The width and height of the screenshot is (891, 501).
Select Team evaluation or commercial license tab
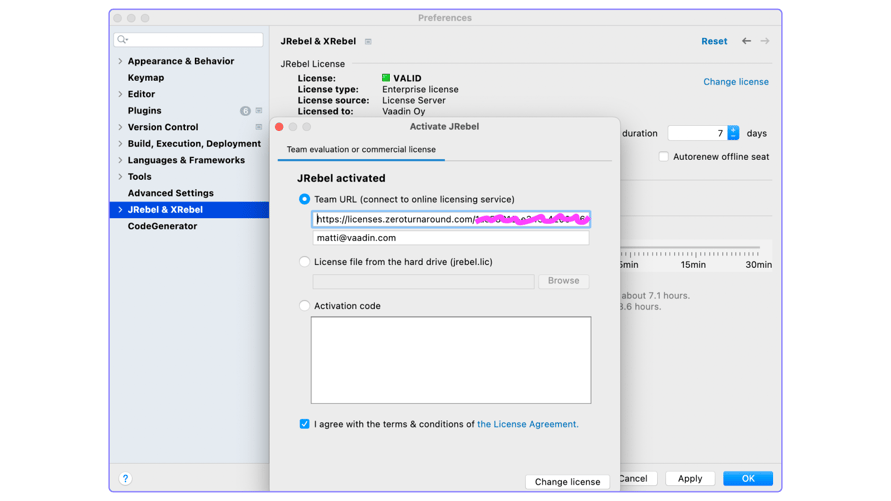(361, 149)
